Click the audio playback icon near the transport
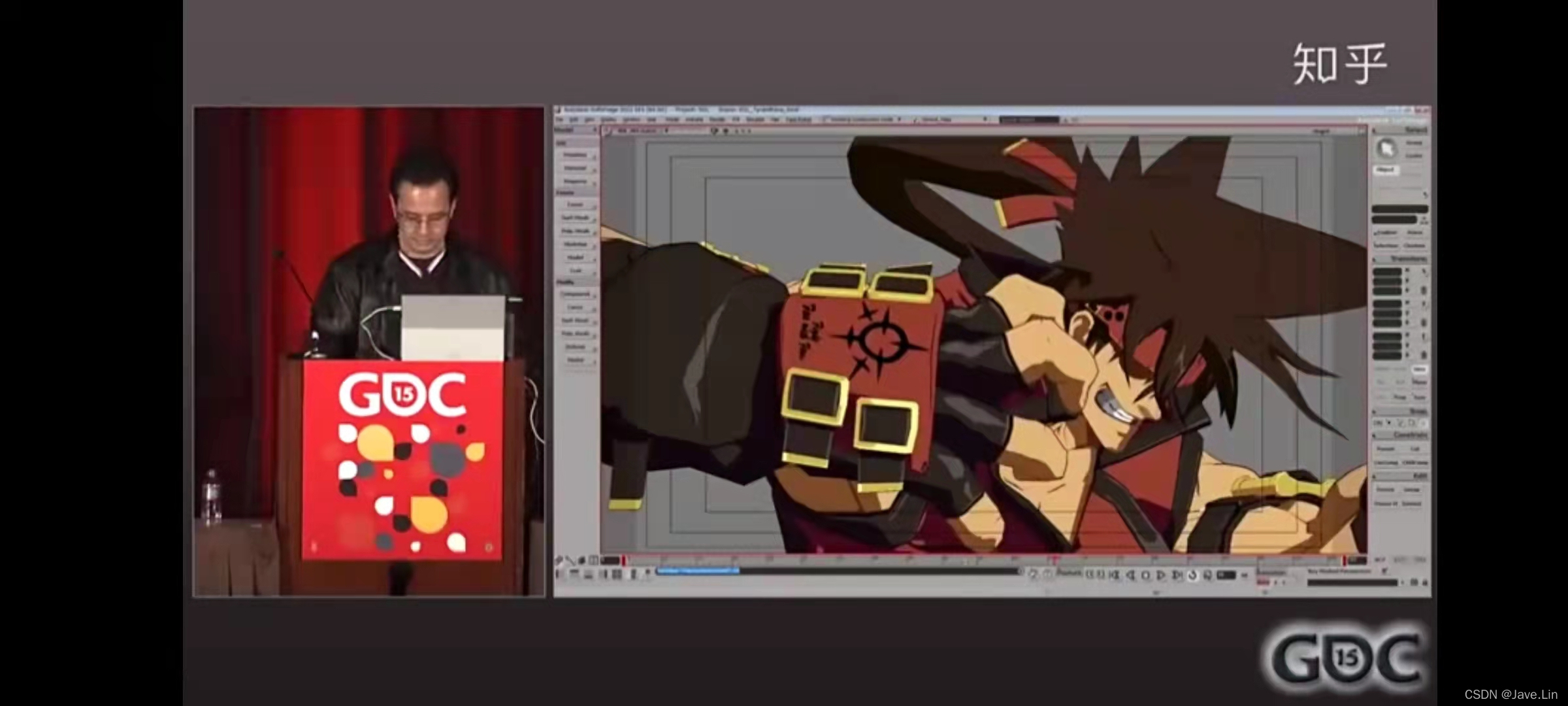This screenshot has width=1568, height=706. click(1207, 575)
